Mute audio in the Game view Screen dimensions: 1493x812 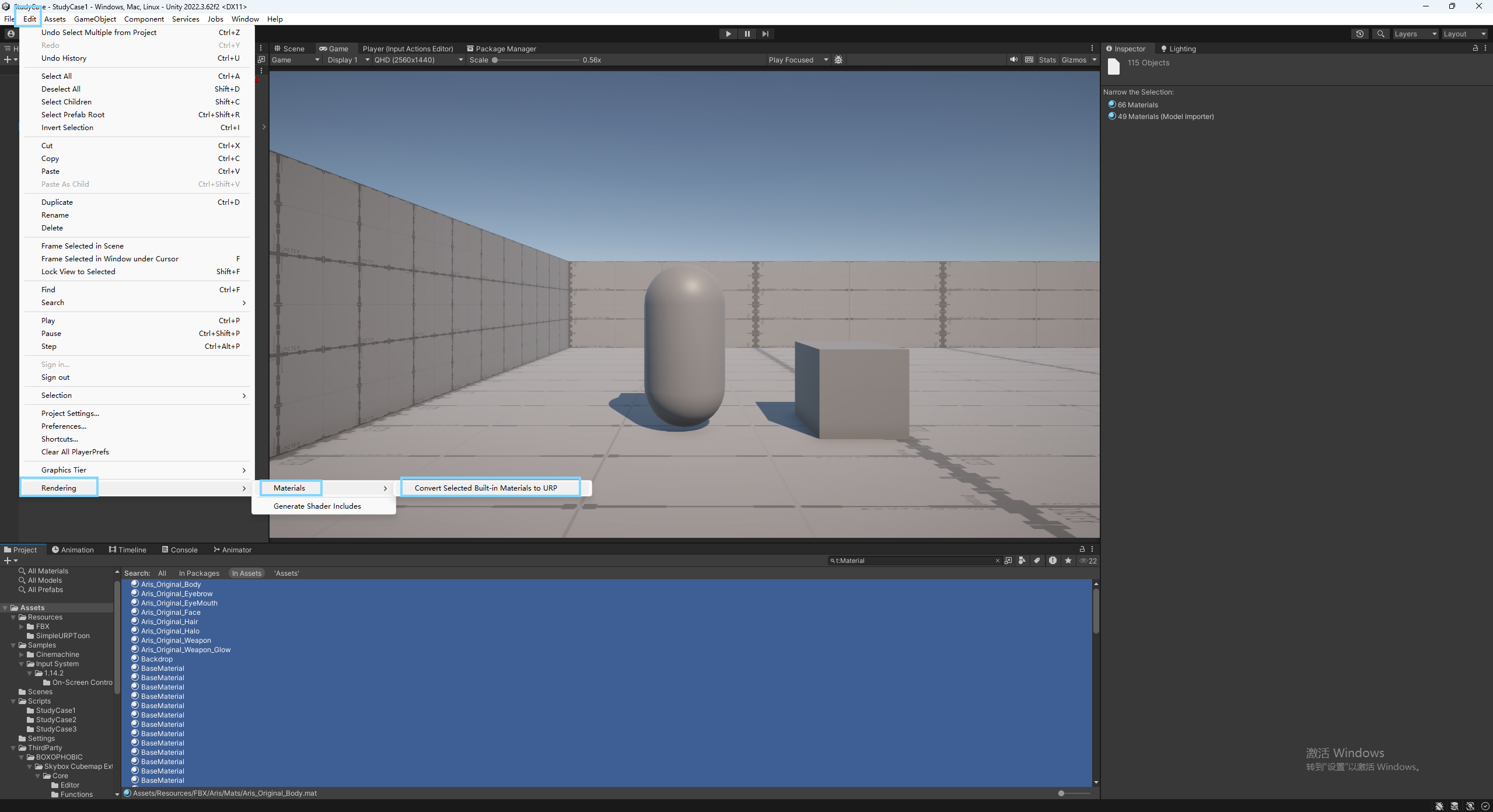tap(1014, 60)
